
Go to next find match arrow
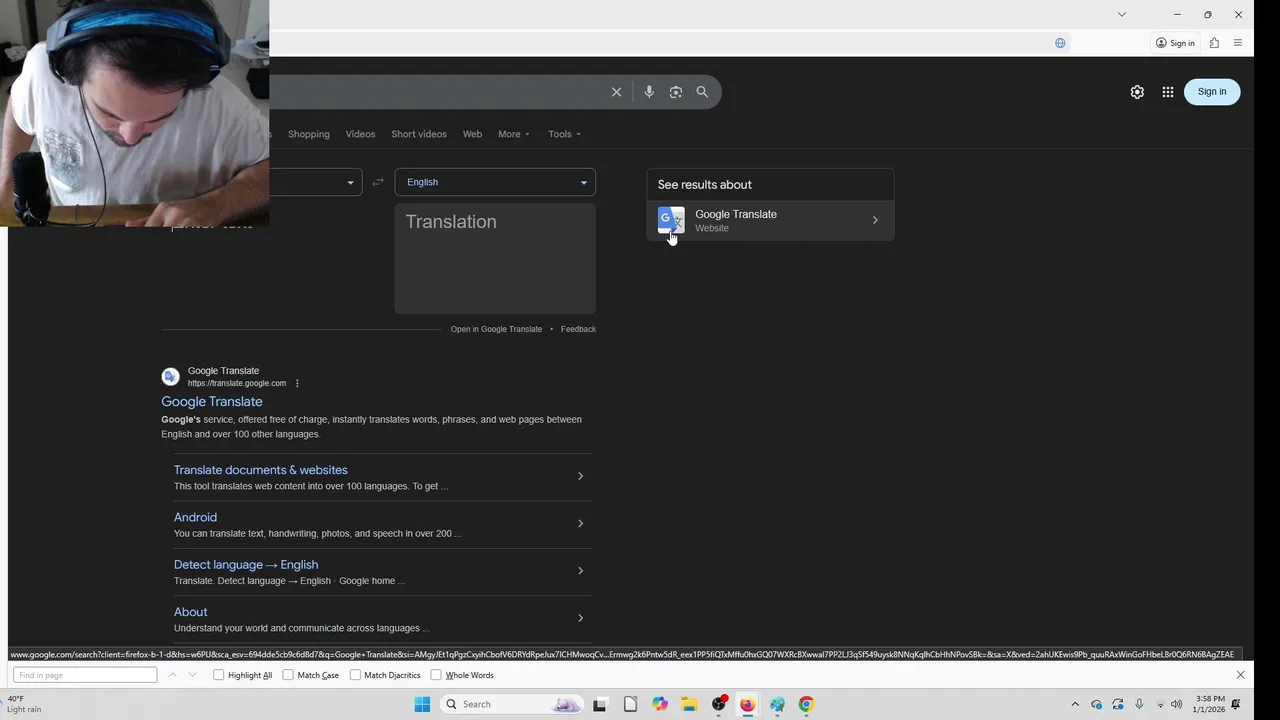pos(192,675)
